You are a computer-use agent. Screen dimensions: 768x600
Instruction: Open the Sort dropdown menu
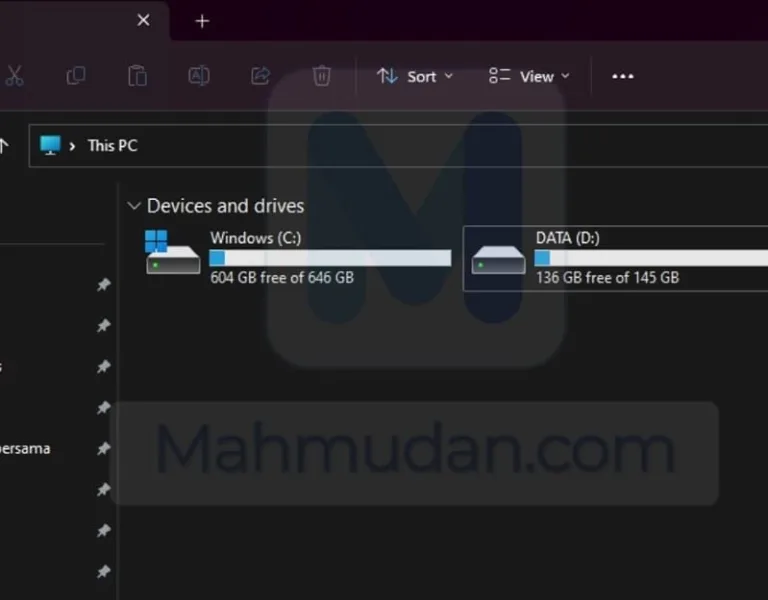pyautogui.click(x=415, y=76)
